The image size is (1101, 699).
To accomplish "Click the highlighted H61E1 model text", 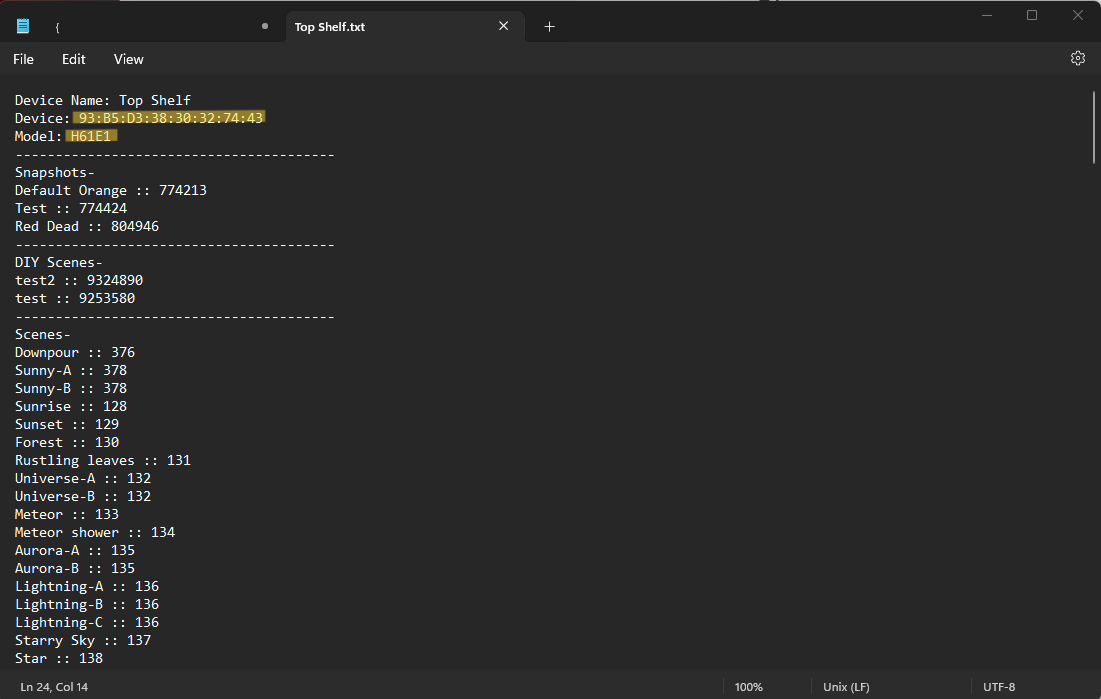I will pyautogui.click(x=91, y=135).
